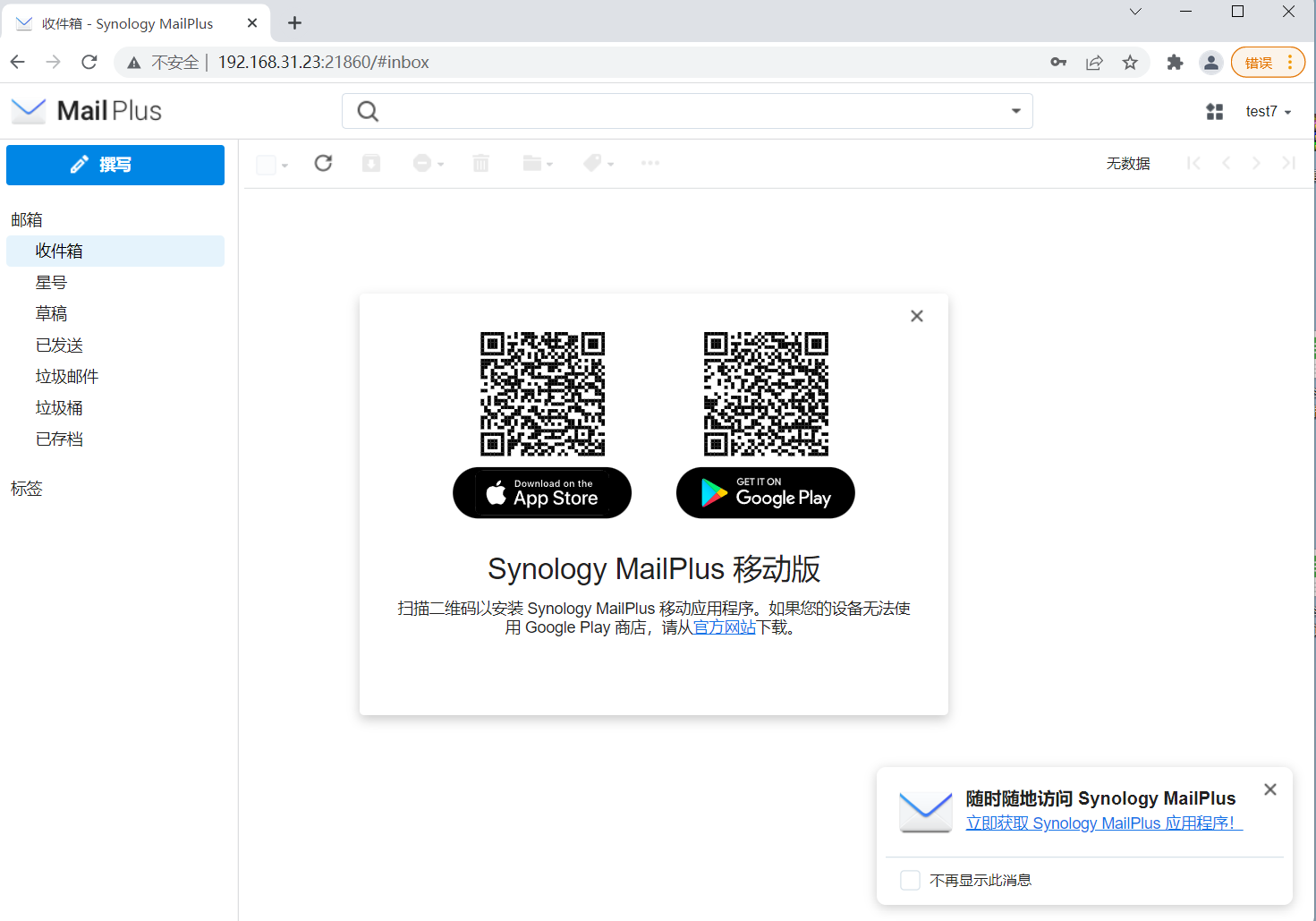Expand advanced search dropdown arrow

pos(1016,111)
